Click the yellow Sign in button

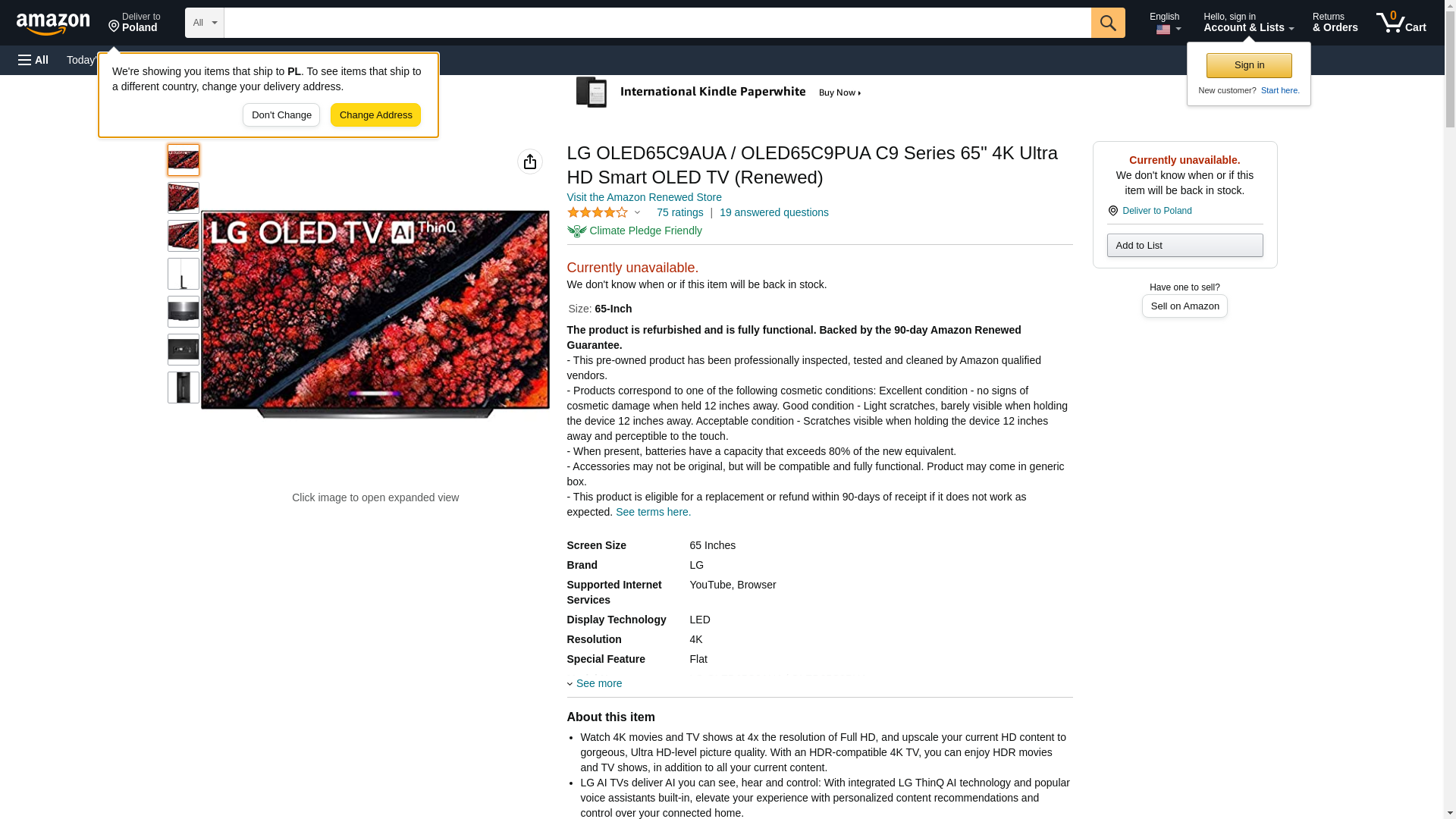(x=1248, y=65)
